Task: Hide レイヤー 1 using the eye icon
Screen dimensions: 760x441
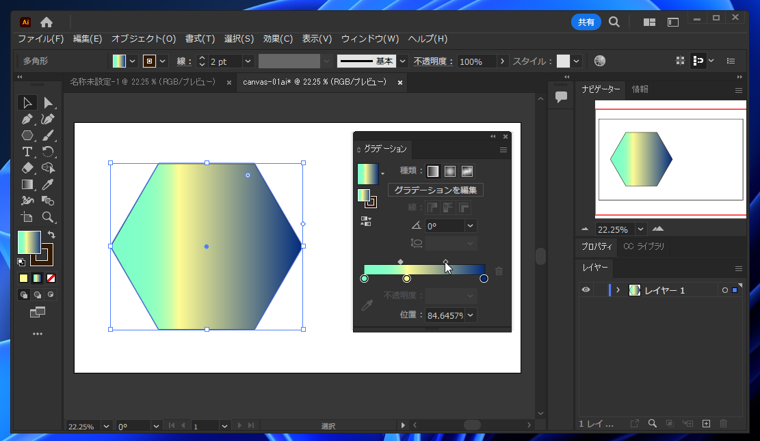Action: point(586,290)
